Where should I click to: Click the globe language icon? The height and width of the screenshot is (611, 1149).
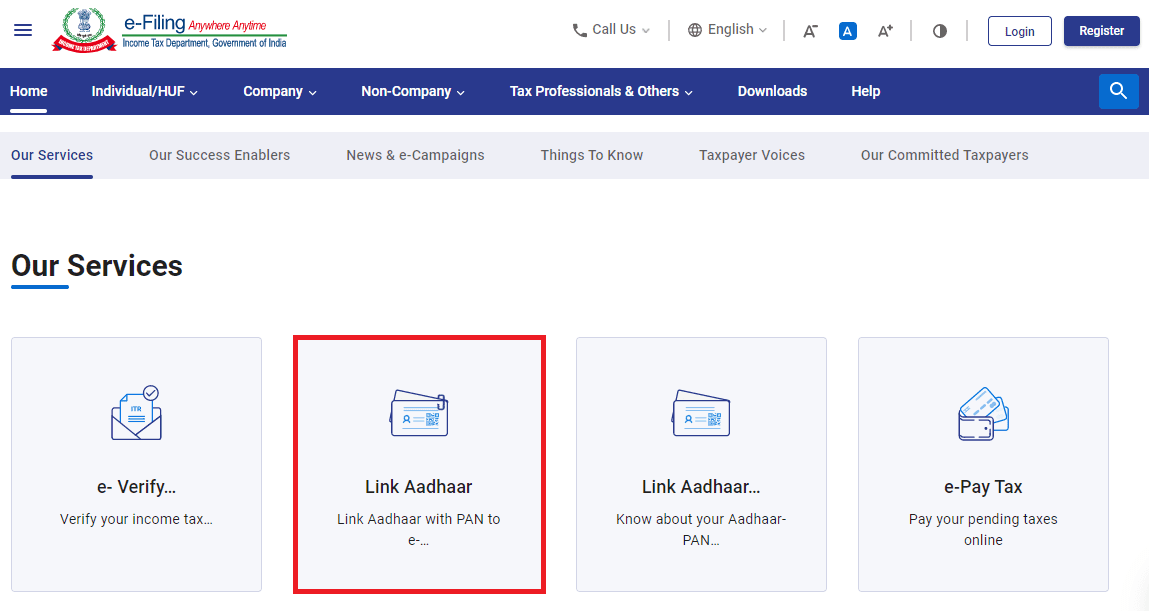pos(694,30)
